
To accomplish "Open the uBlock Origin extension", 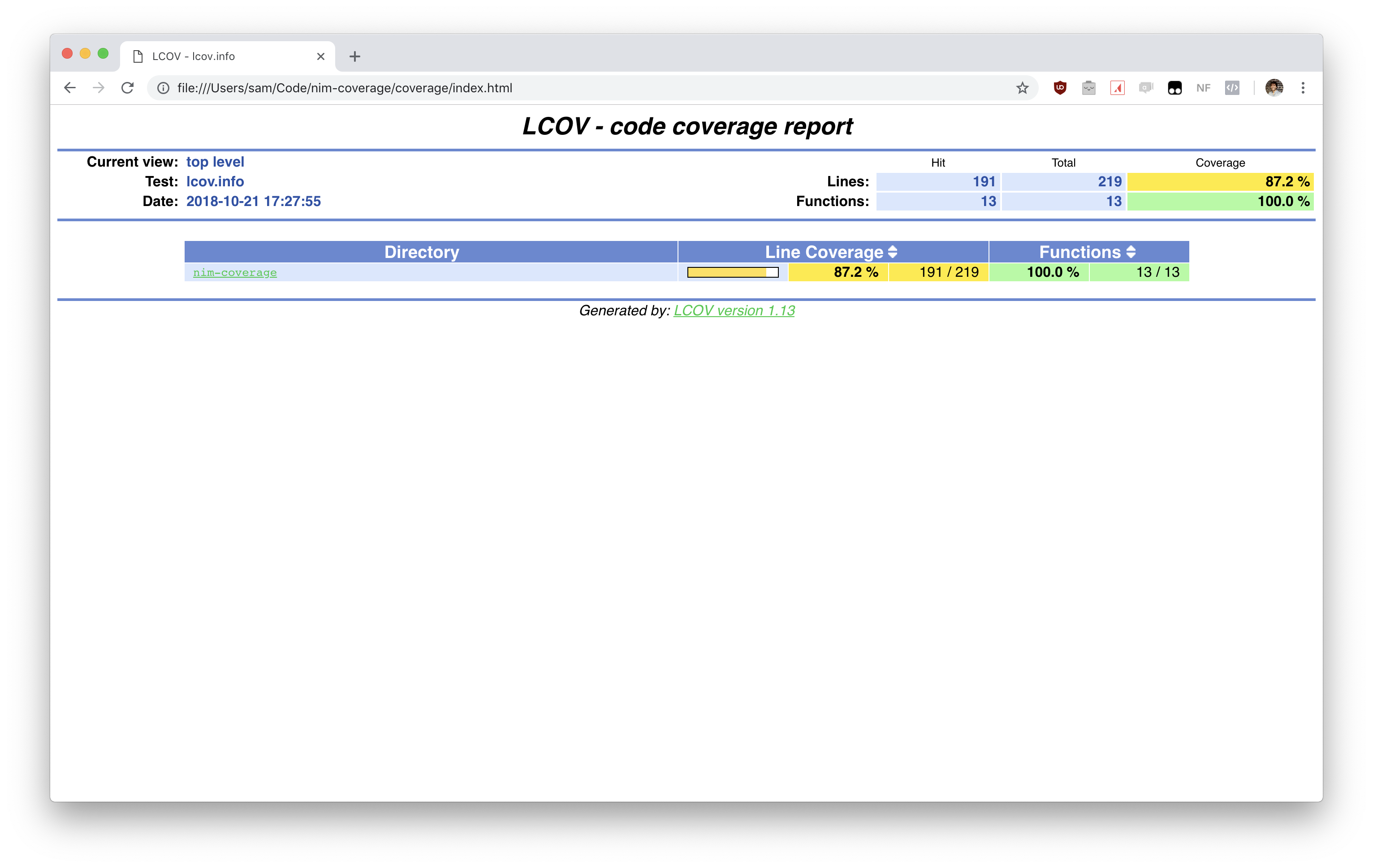I will [x=1060, y=88].
